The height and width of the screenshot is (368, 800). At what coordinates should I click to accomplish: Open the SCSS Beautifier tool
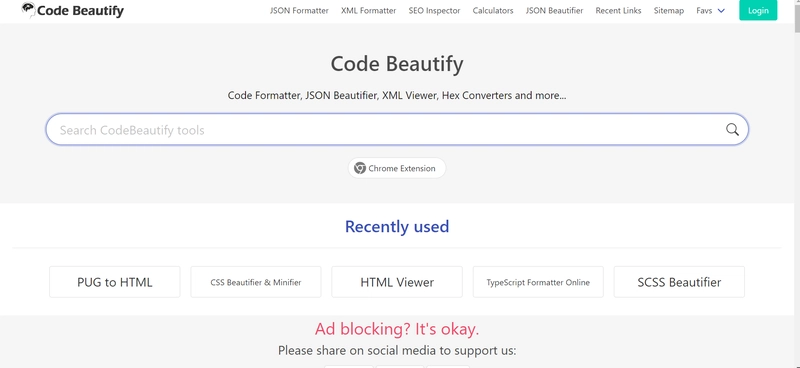pos(679,282)
